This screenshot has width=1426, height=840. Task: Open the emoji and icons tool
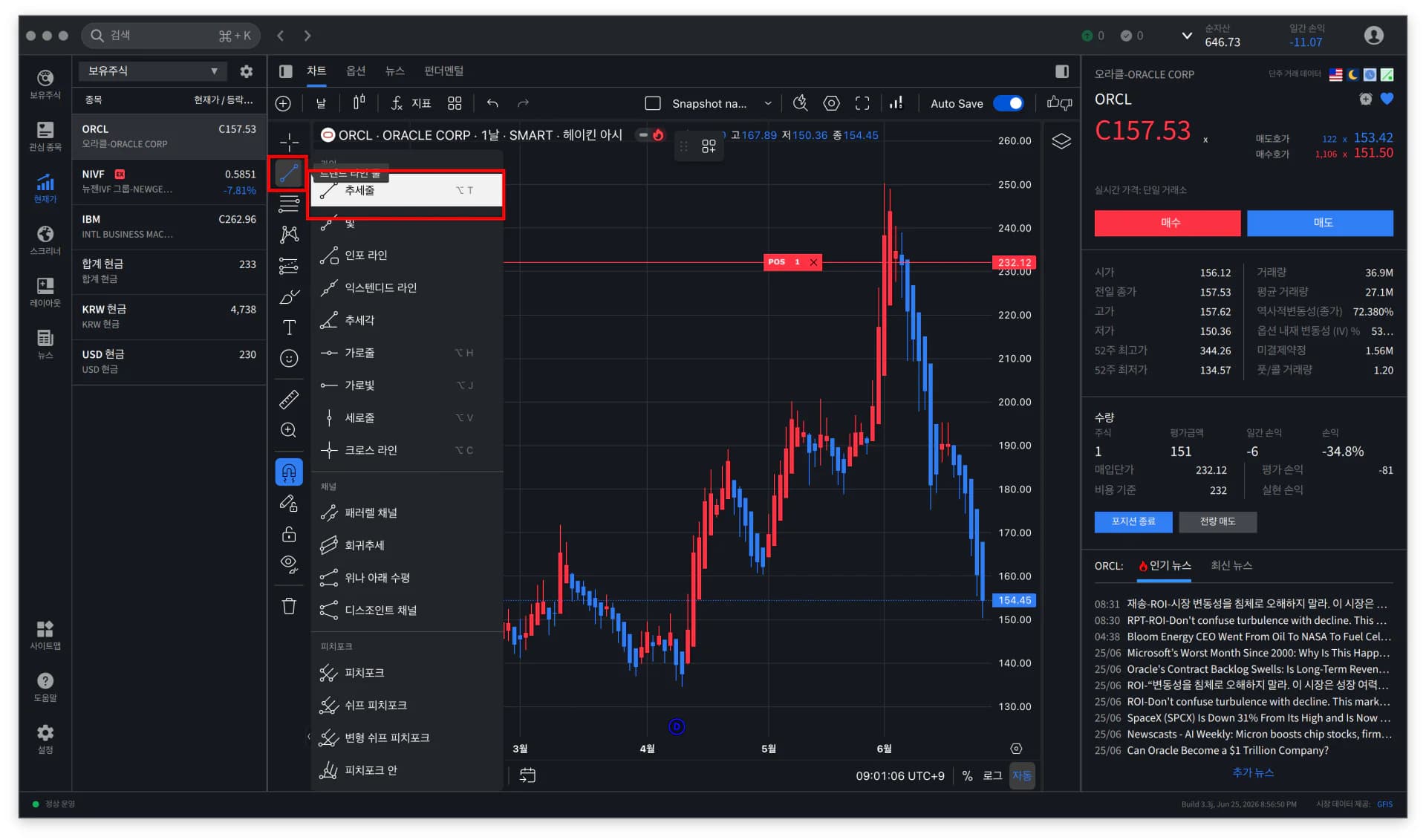pos(289,359)
